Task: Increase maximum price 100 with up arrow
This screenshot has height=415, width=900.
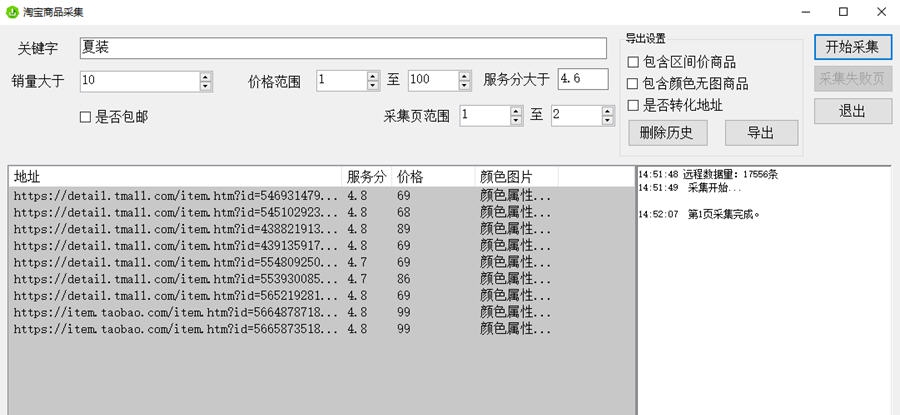Action: [x=464, y=76]
